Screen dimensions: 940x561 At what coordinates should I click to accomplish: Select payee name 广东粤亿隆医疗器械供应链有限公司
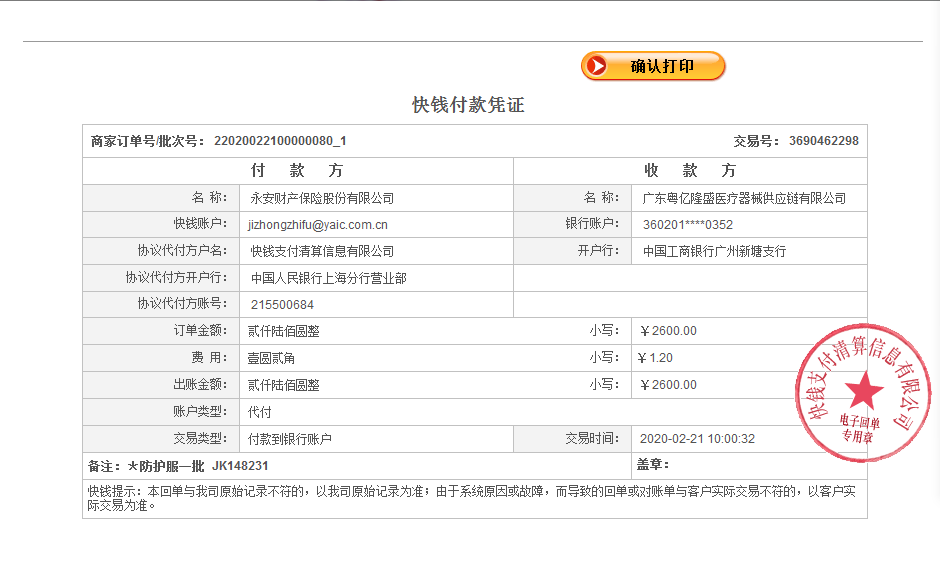pos(744,199)
